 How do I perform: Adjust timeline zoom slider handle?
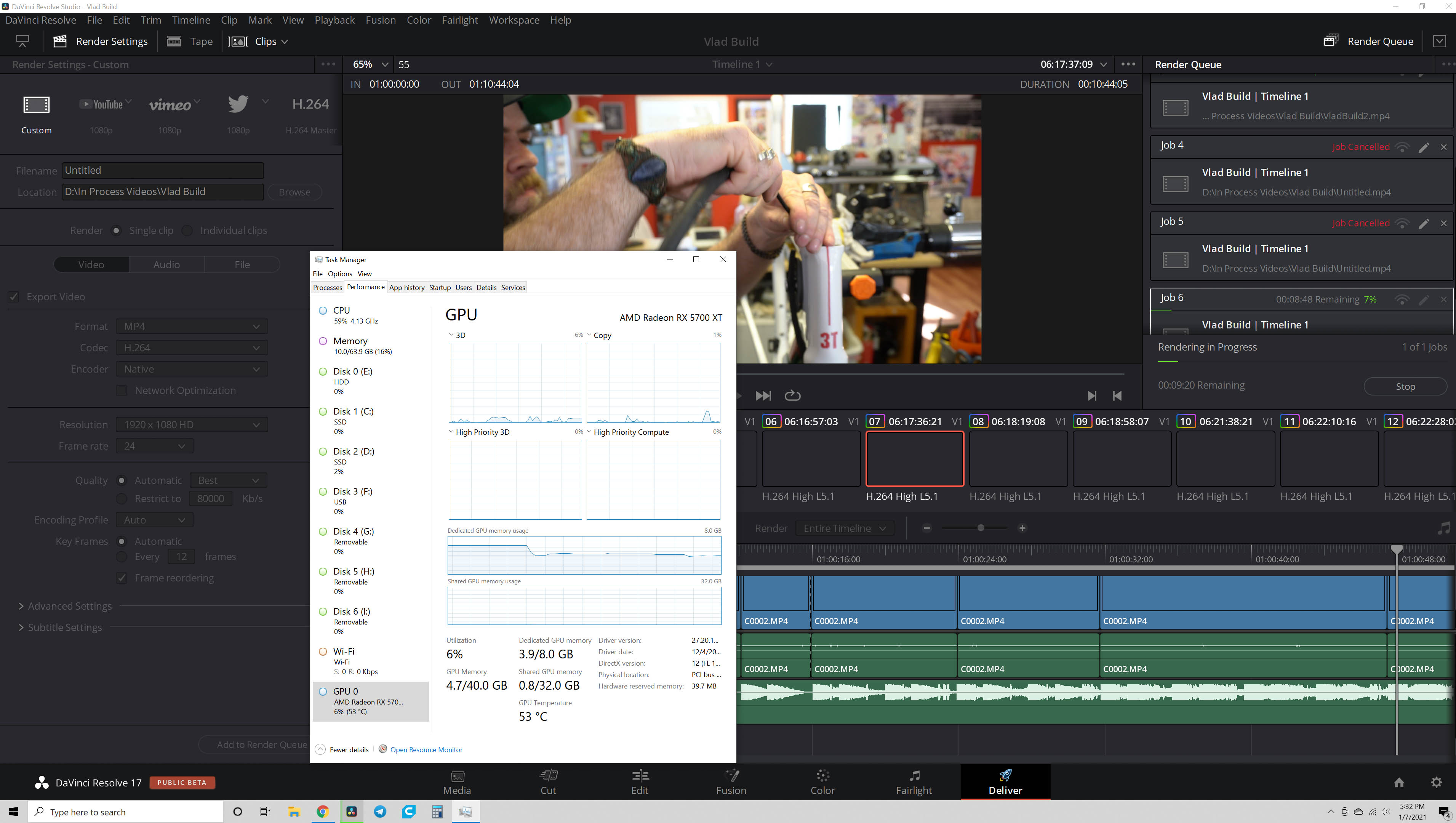[x=981, y=528]
